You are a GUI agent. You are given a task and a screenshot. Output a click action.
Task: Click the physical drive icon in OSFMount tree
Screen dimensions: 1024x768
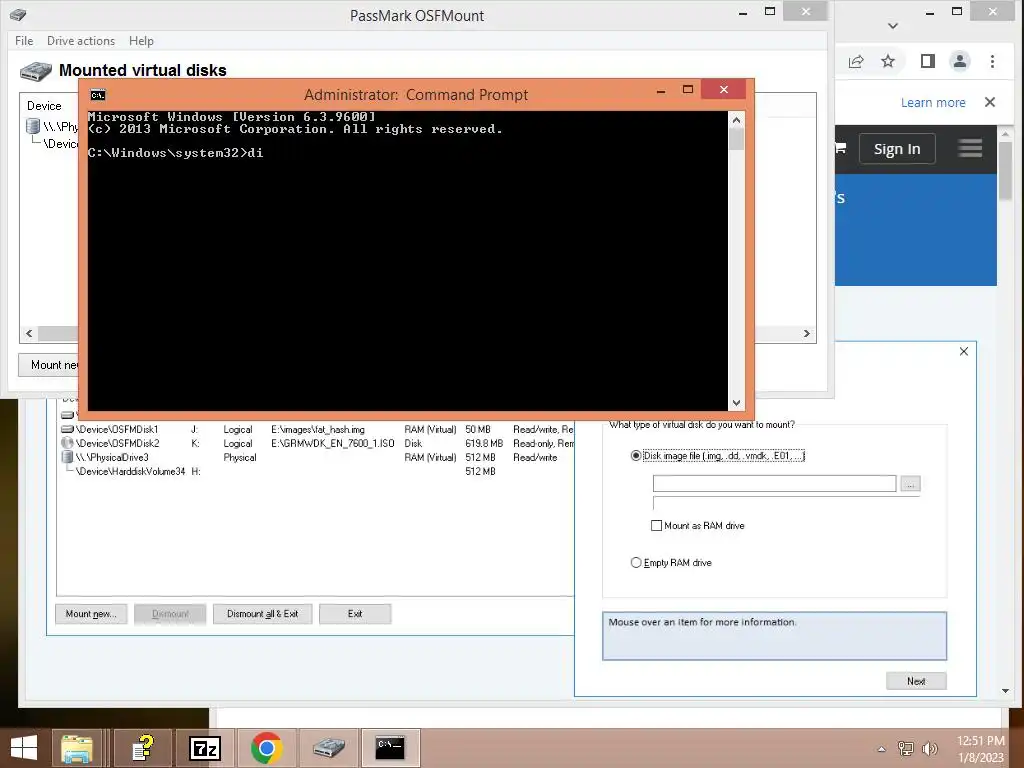33,125
